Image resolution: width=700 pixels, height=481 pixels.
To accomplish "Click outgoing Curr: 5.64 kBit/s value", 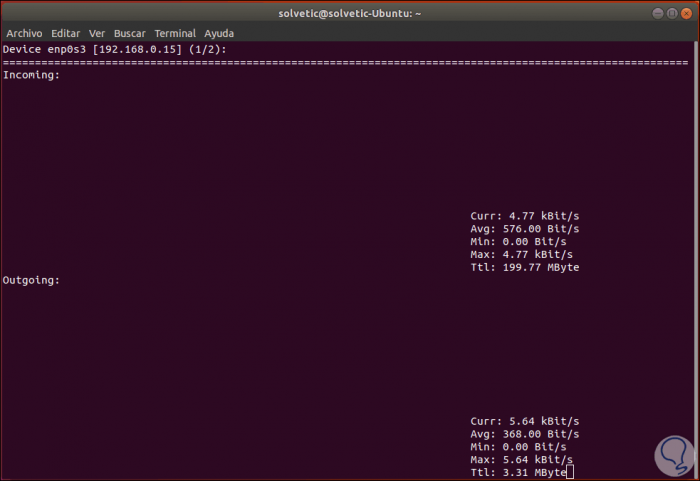I will [525, 422].
